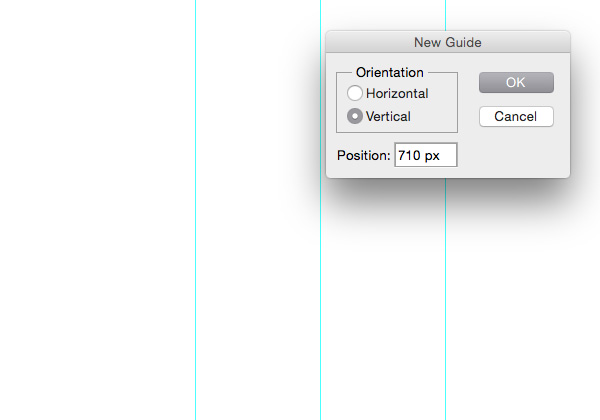600x420 pixels.
Task: Focus the Position input field
Action: pos(426,155)
